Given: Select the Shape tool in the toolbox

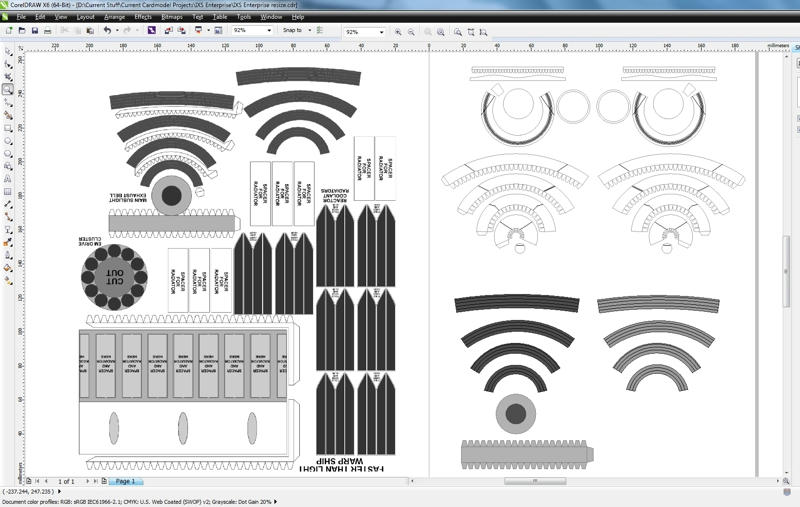Looking at the screenshot, I should pos(8,64).
